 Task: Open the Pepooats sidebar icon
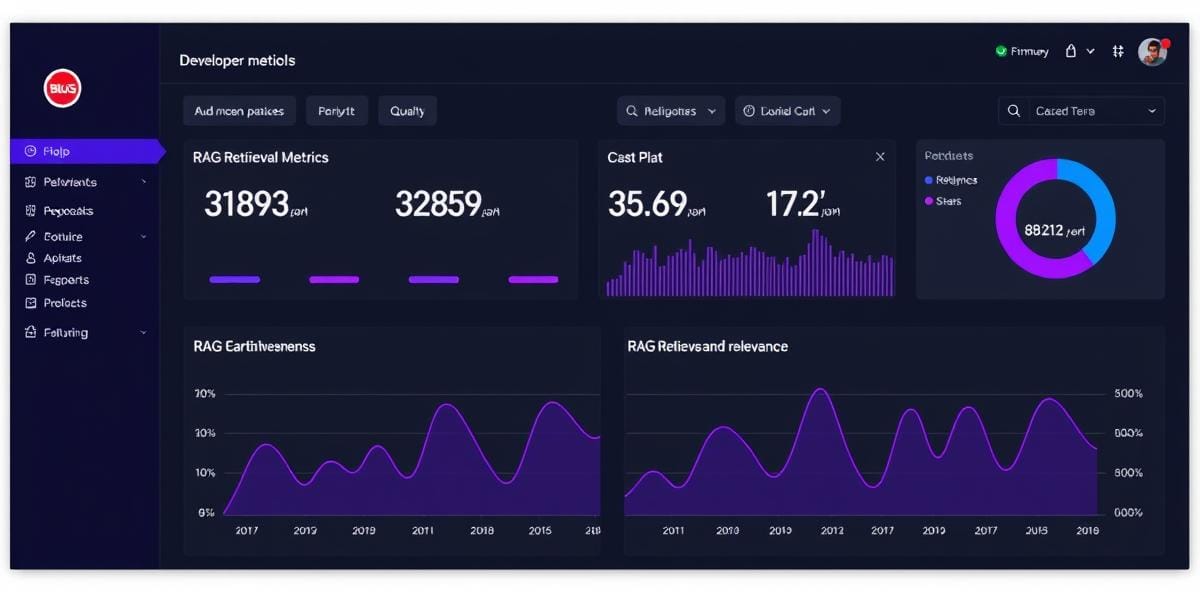pyautogui.click(x=30, y=211)
